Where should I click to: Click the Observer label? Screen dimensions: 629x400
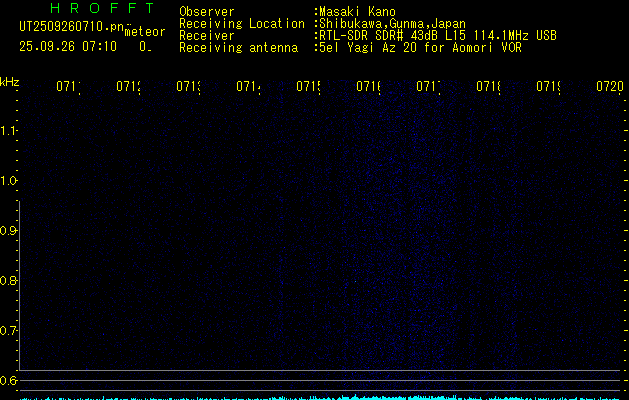[207, 12]
